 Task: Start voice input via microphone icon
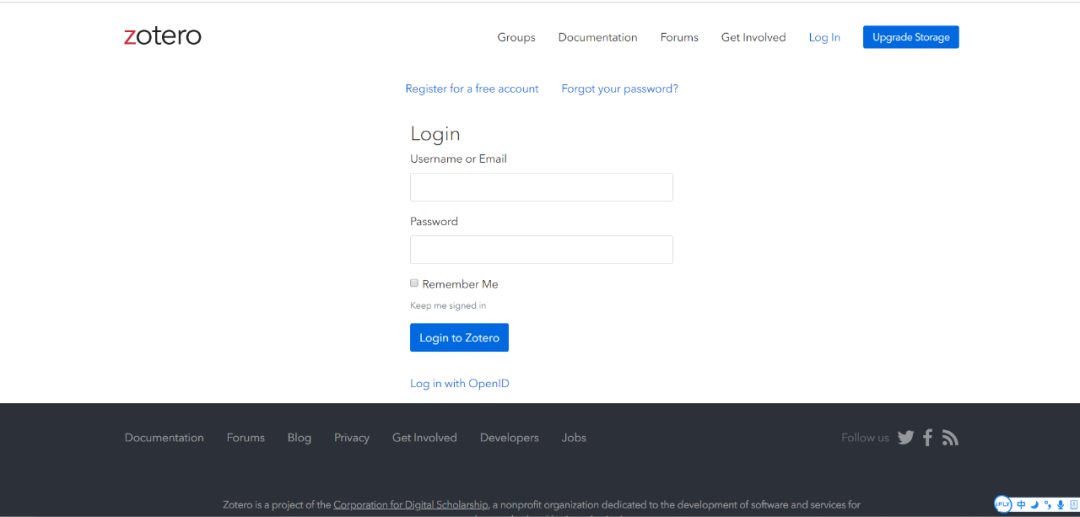1061,505
